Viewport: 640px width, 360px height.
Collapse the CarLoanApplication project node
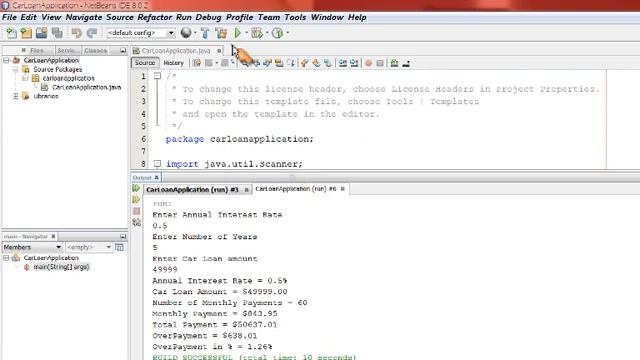pos(6,60)
